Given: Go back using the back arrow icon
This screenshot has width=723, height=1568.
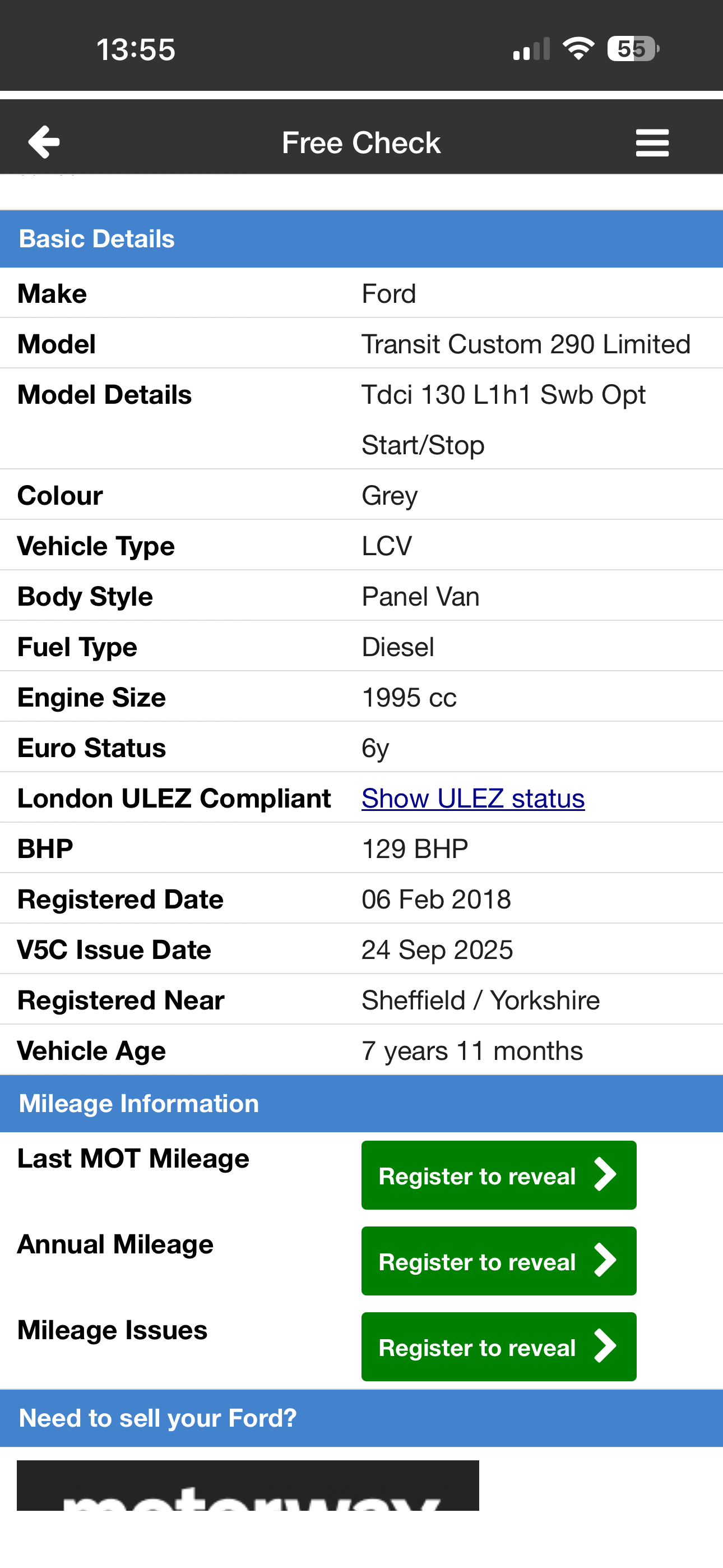Looking at the screenshot, I should point(43,142).
